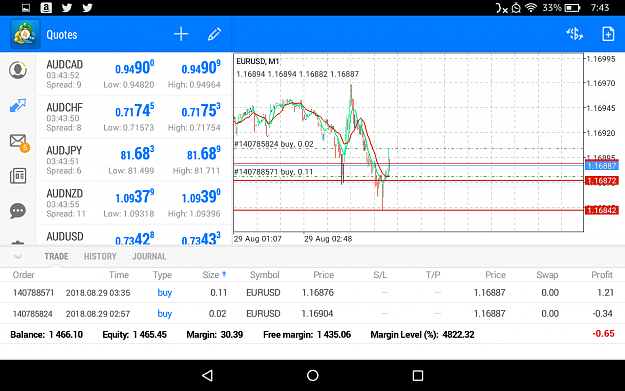This screenshot has height=391, width=625.
Task: Tap total profit -0.65
Action: point(603,334)
